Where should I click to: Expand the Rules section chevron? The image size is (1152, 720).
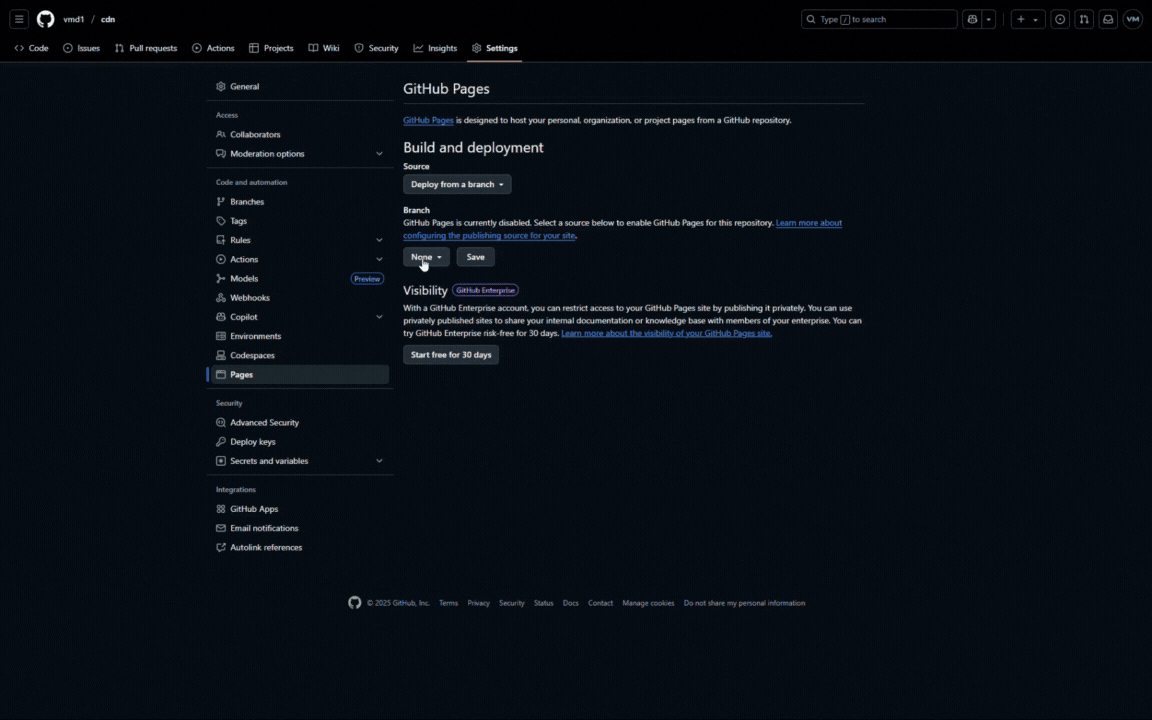pyautogui.click(x=379, y=240)
